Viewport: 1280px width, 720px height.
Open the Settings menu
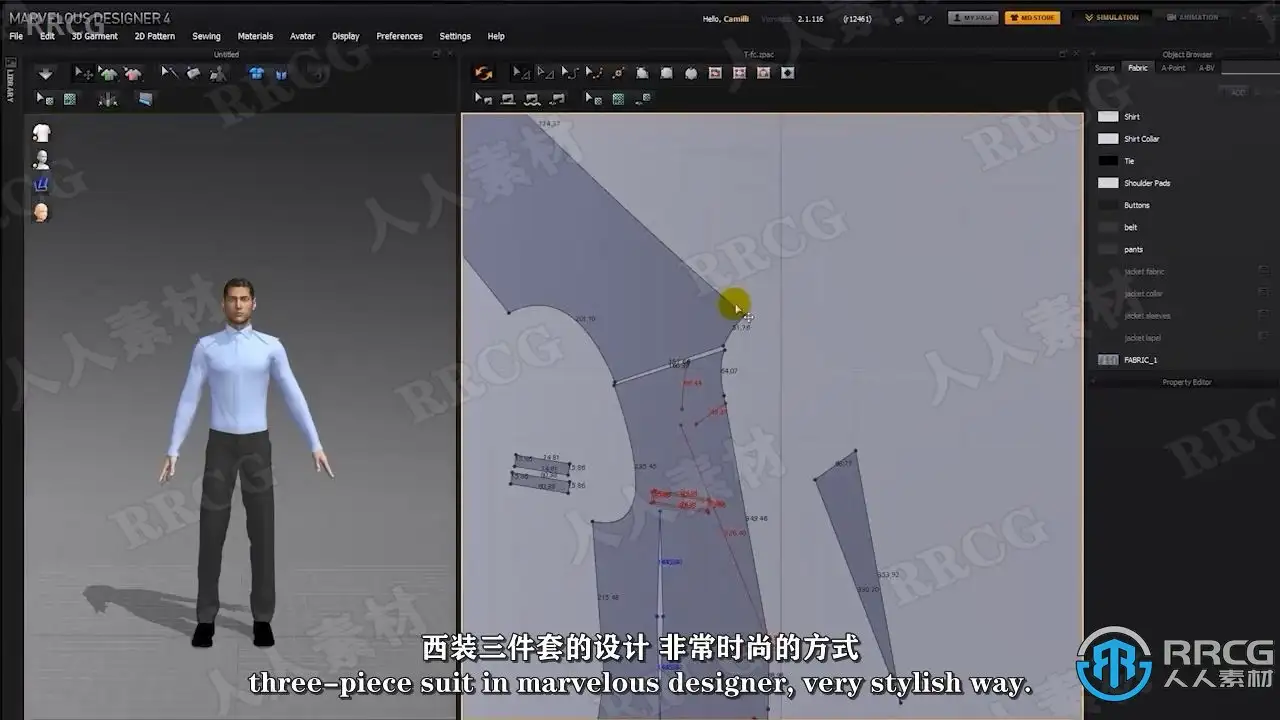coord(455,36)
